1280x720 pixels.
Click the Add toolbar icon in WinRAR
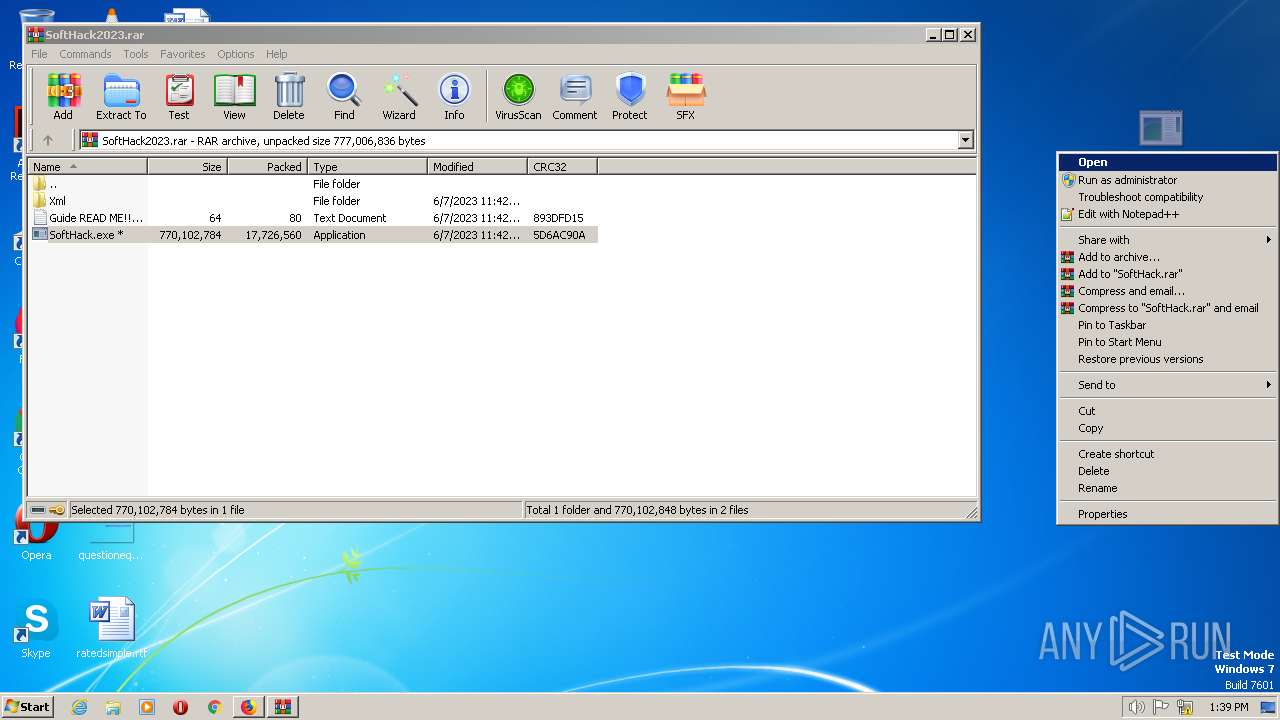tap(63, 97)
